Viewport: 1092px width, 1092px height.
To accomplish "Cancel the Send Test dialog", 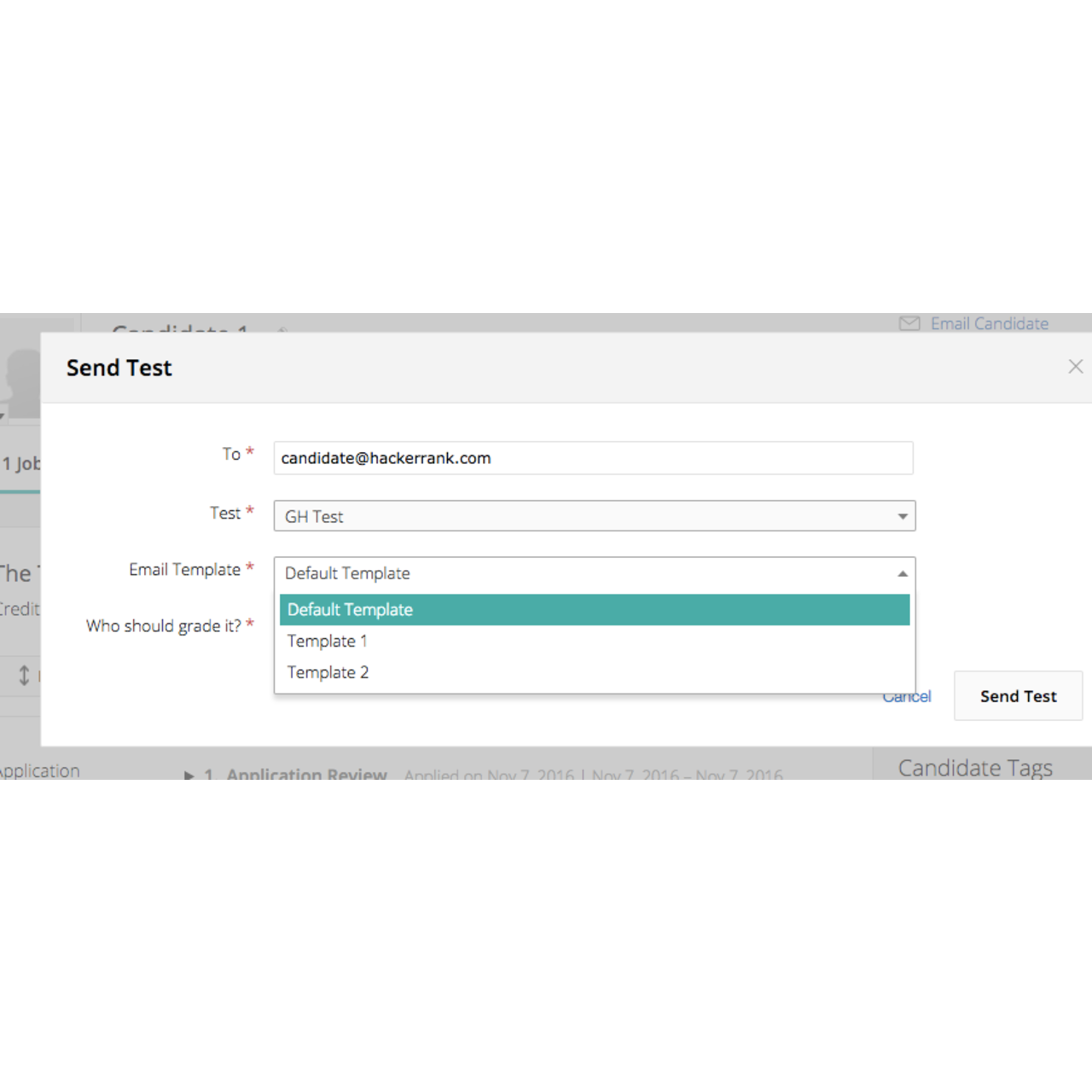I will [x=907, y=697].
